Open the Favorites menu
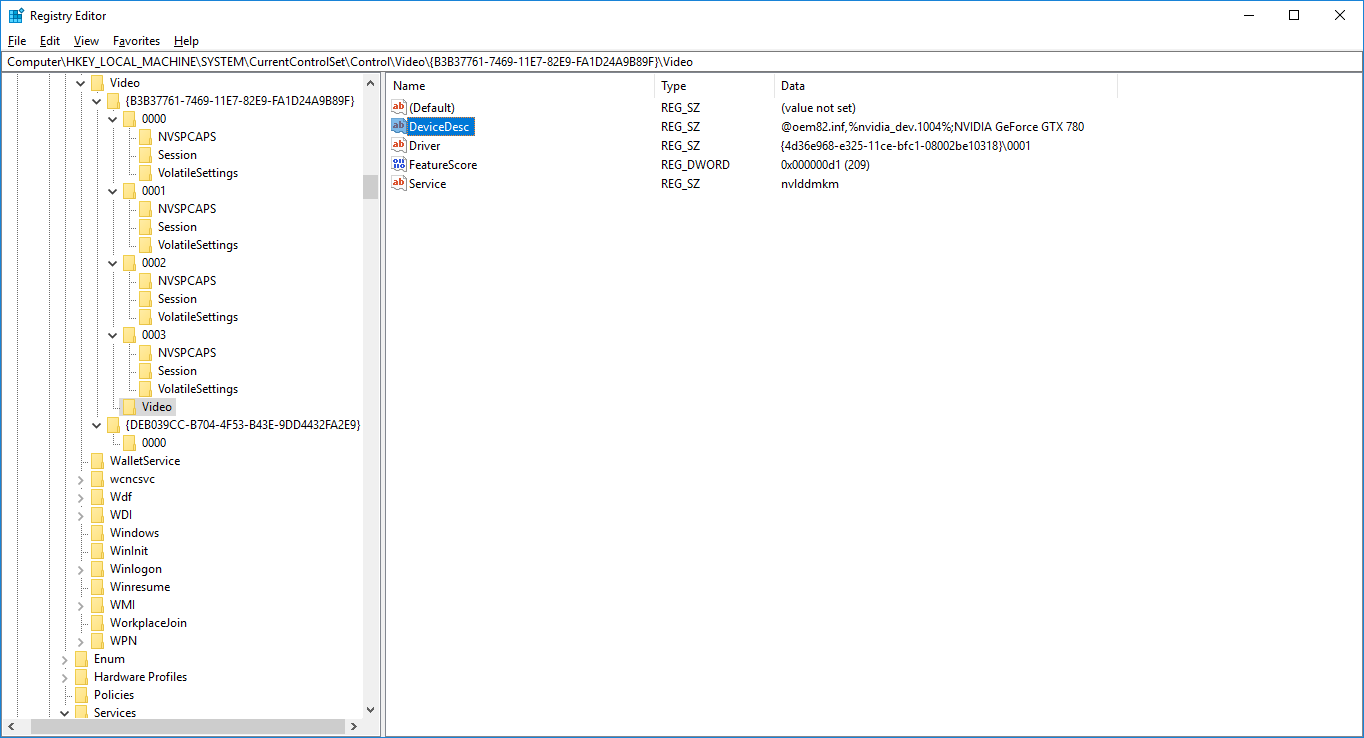Viewport: 1364px width, 738px height. pyautogui.click(x=136, y=41)
